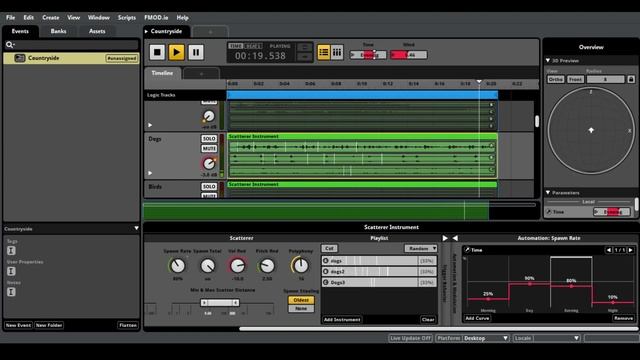Click the Vol Rnd knob
This screenshot has height=360, width=640.
pos(237,266)
